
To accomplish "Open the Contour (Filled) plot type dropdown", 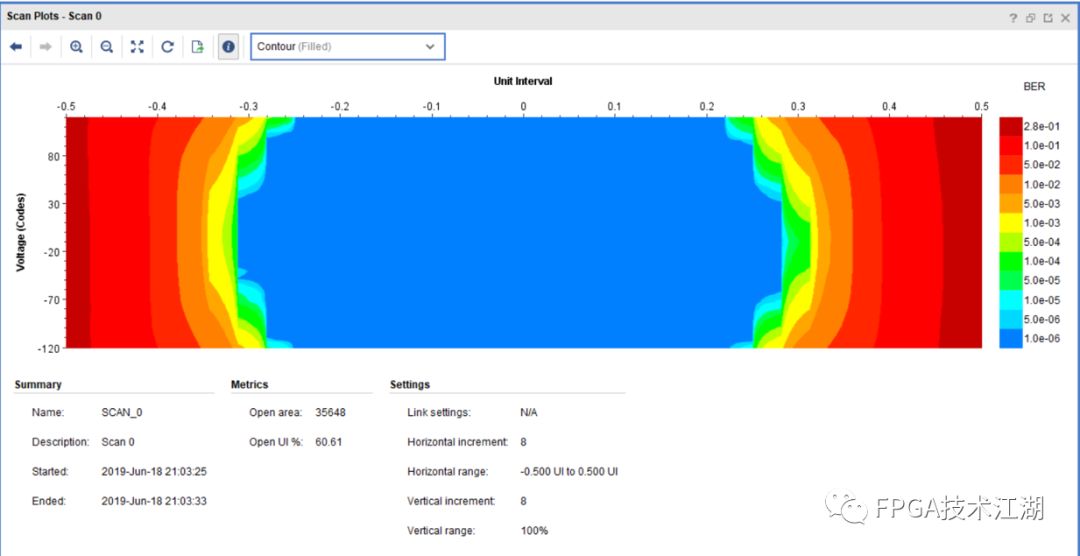I will click(x=347, y=47).
